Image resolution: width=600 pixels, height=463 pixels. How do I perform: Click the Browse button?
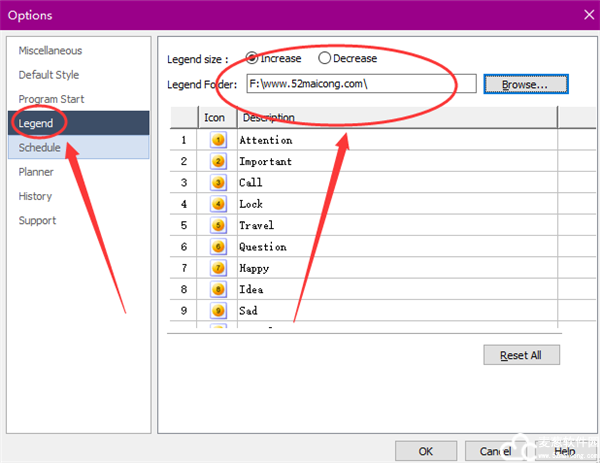pos(525,85)
